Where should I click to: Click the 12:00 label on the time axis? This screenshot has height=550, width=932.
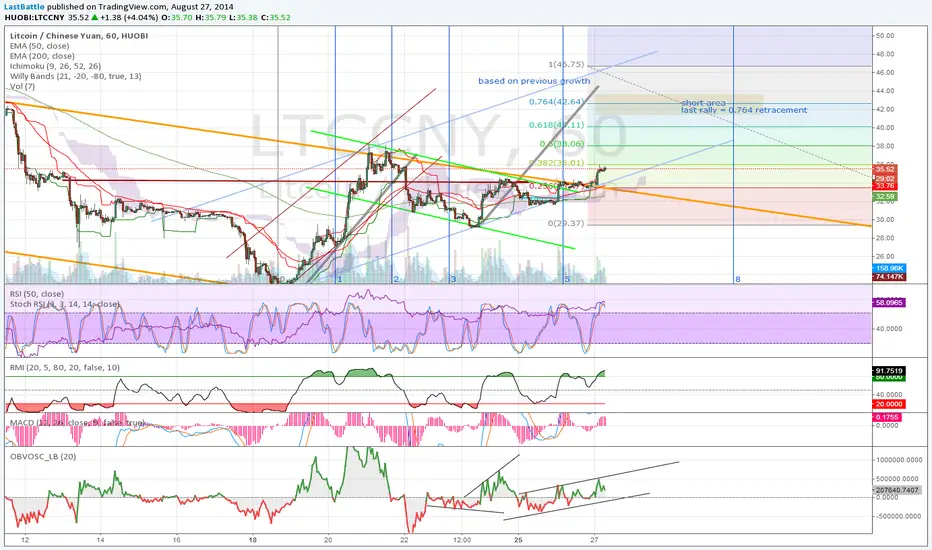[x=462, y=540]
